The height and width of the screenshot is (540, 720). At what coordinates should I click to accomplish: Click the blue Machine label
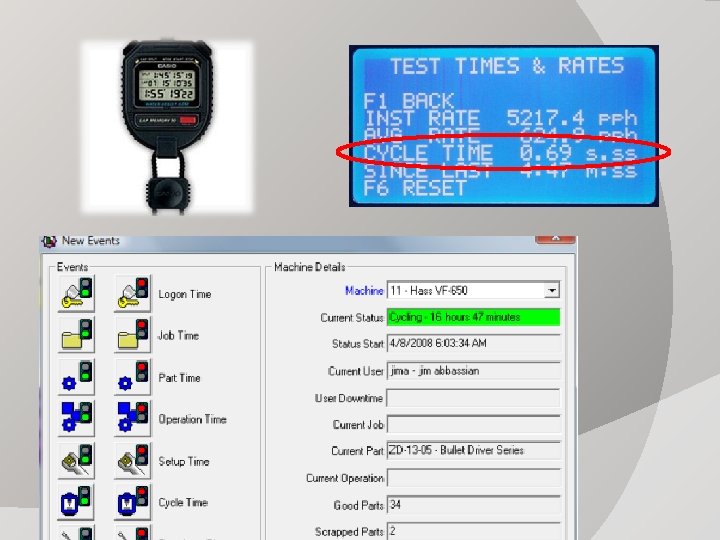point(364,291)
